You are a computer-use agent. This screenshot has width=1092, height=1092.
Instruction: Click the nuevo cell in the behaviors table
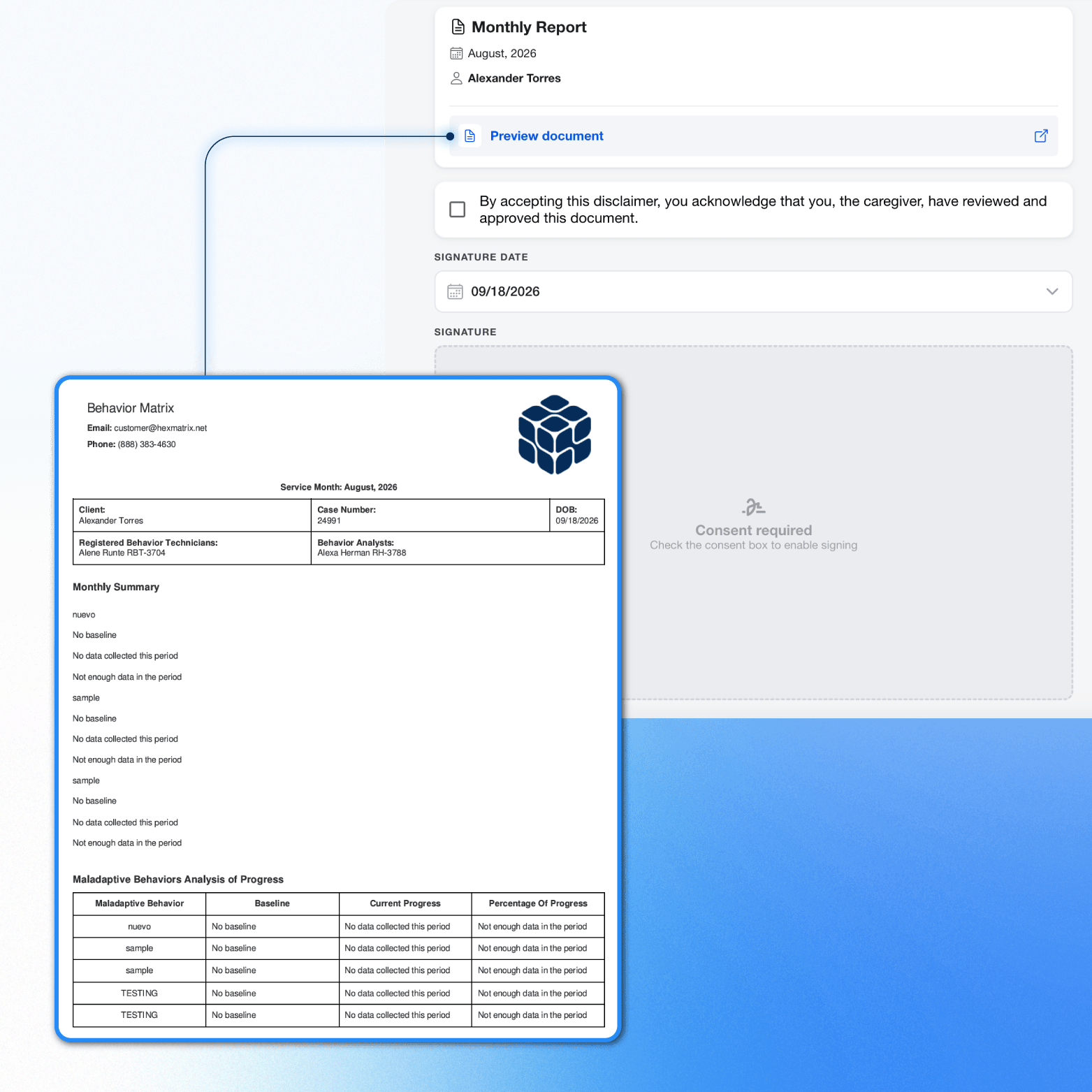[140, 926]
